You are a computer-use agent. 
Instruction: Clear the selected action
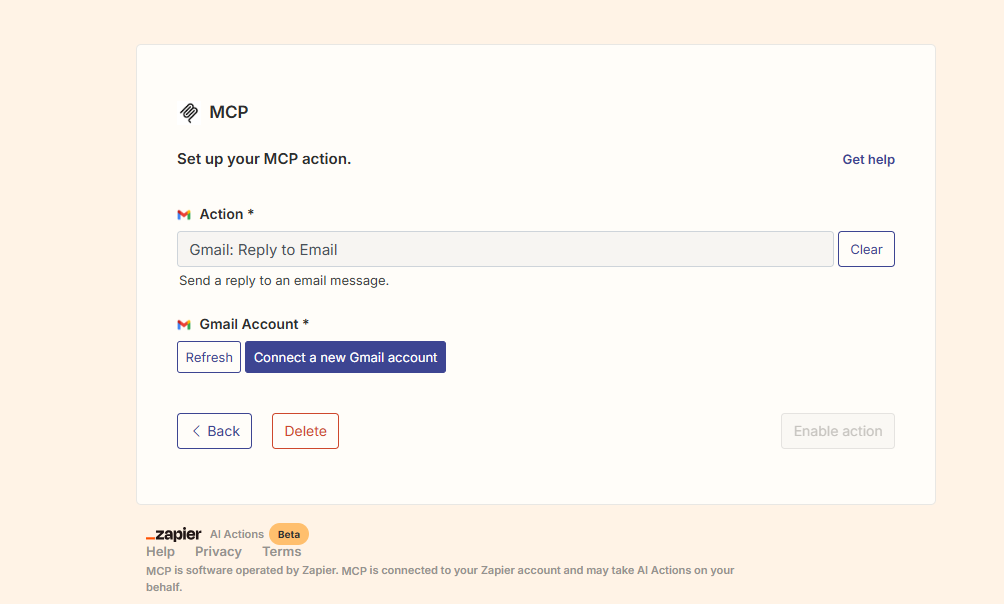coord(866,249)
